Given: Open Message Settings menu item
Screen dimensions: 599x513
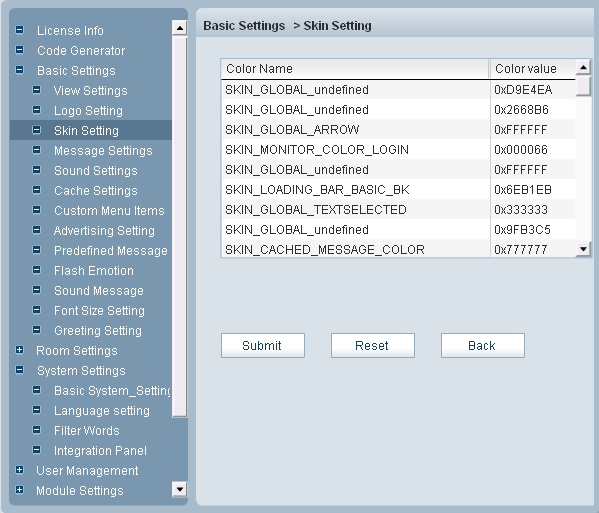Looking at the screenshot, I should tap(103, 151).
